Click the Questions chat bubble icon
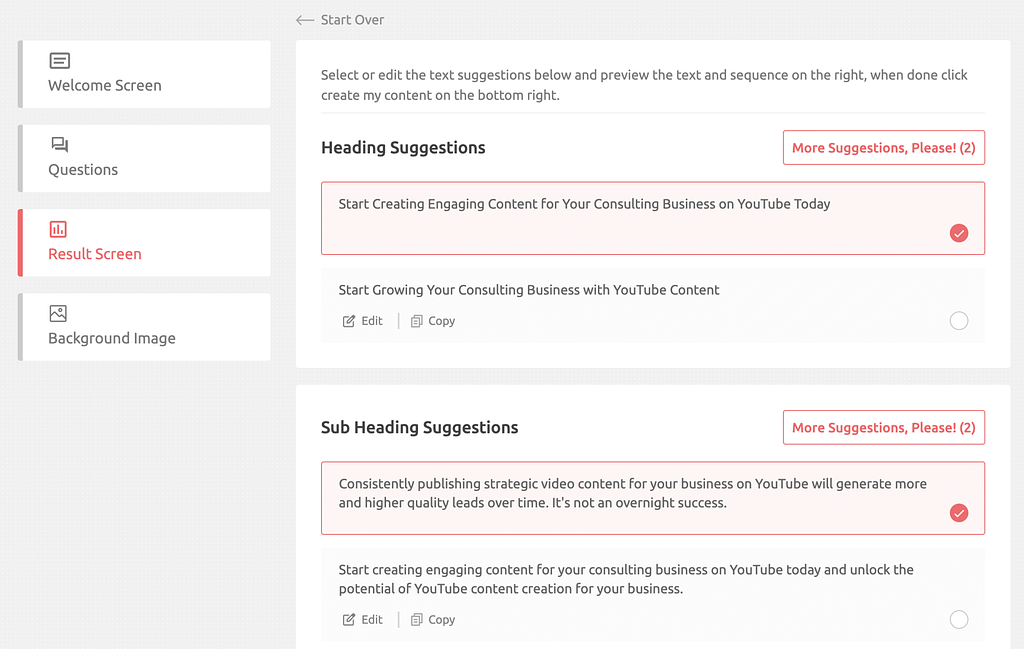 pos(60,145)
